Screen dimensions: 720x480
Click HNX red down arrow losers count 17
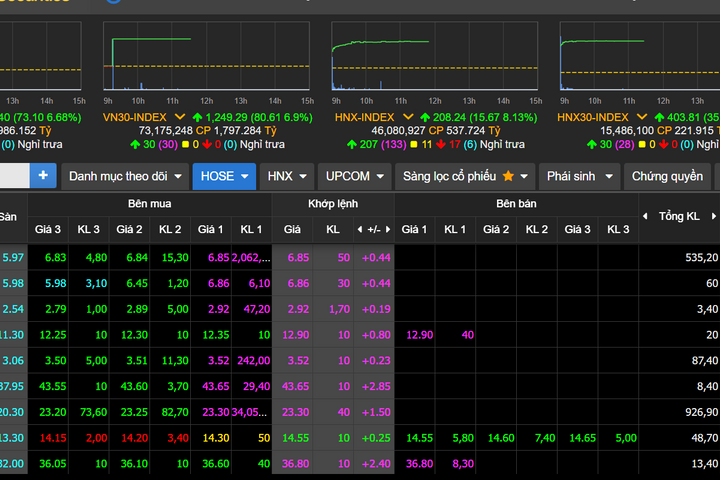(x=448, y=145)
